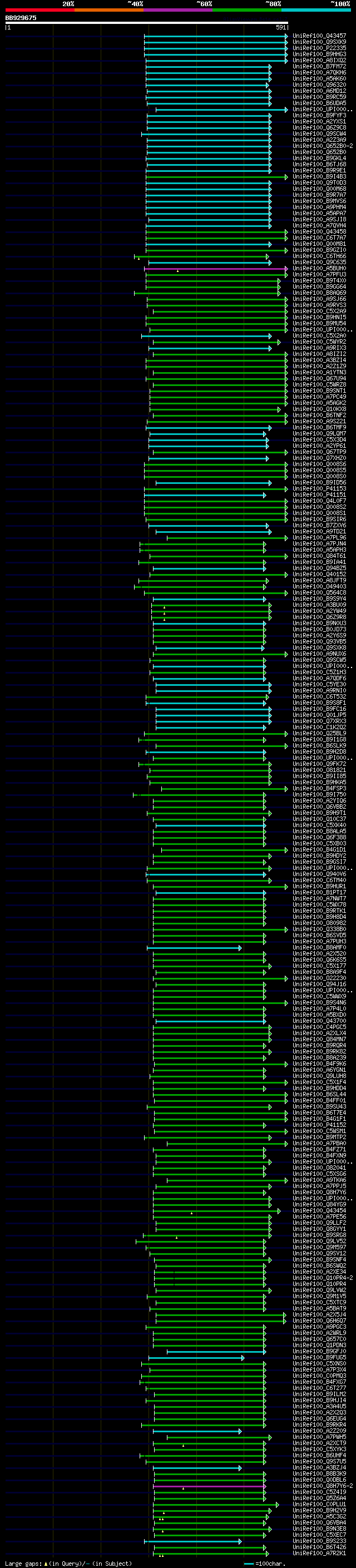Click the orange ~40% identity legend segment
The width and height of the screenshot is (356, 1568).
coord(109,10)
